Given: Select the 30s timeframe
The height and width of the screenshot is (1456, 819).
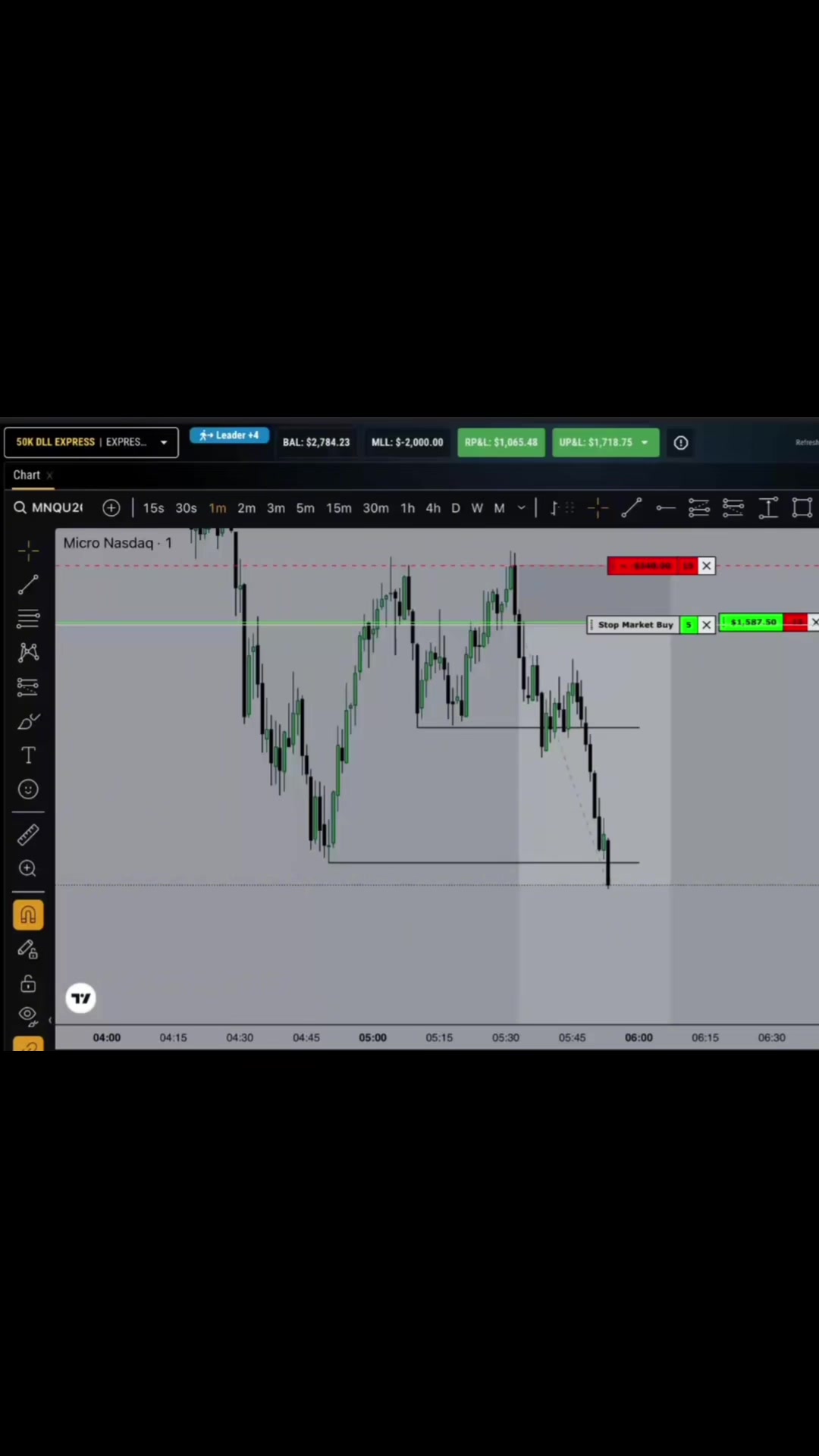Looking at the screenshot, I should 186,508.
